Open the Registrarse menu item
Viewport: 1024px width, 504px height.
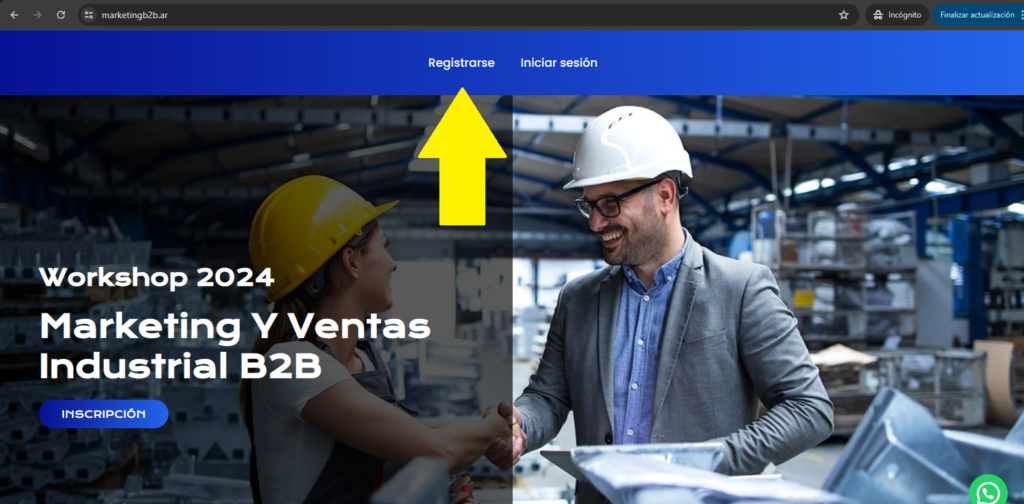[461, 63]
